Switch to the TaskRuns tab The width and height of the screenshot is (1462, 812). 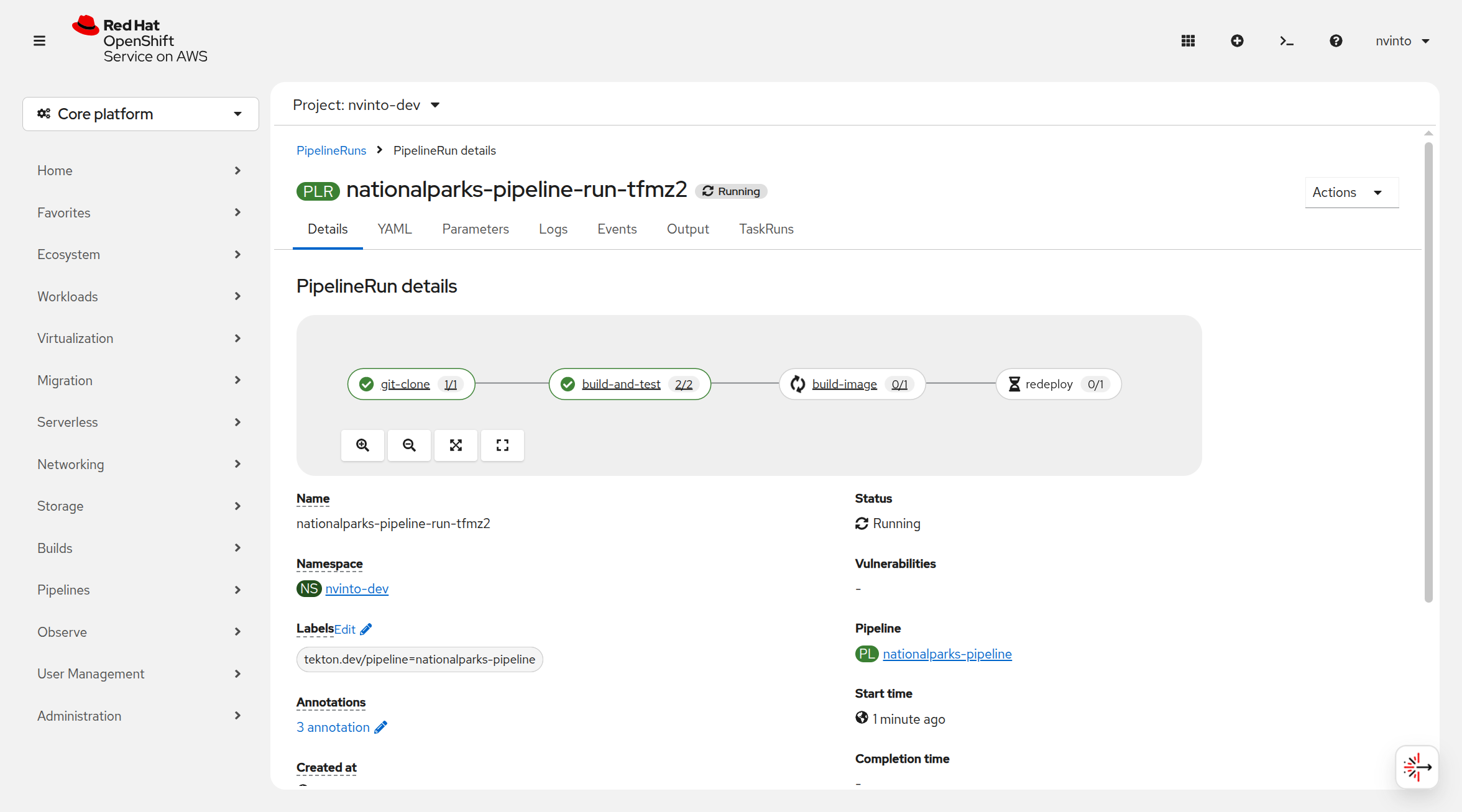point(766,229)
